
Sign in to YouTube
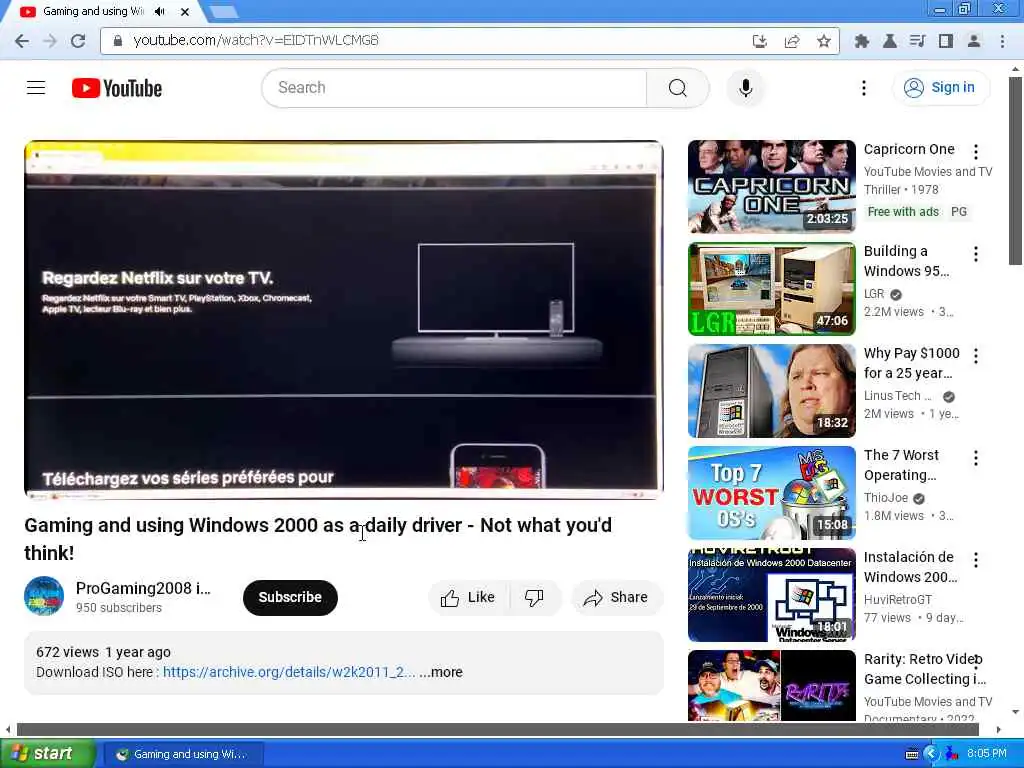[x=940, y=88]
